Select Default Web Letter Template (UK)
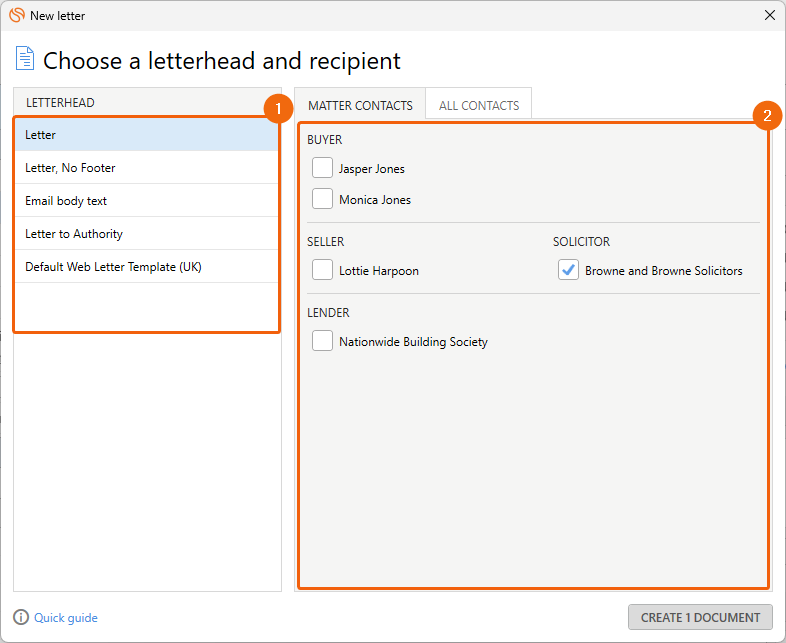 [146, 267]
